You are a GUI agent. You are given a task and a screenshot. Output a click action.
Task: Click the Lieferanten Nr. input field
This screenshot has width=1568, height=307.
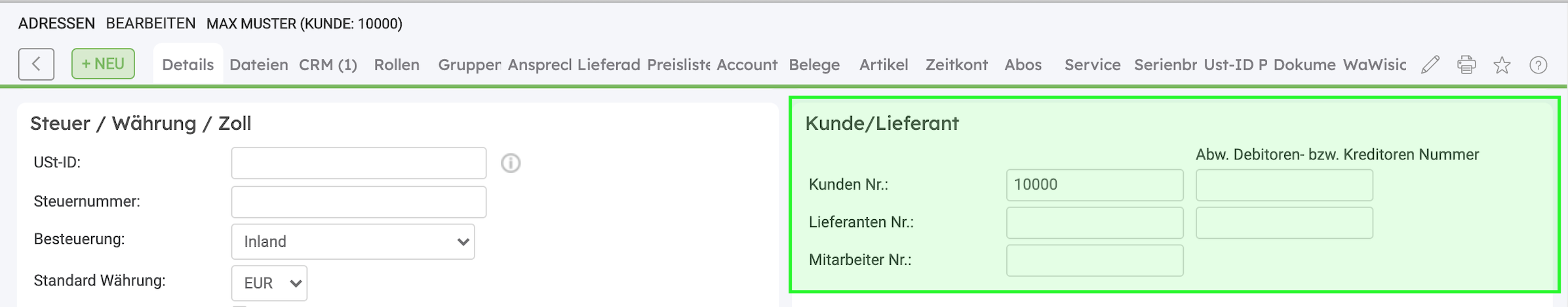1095,223
